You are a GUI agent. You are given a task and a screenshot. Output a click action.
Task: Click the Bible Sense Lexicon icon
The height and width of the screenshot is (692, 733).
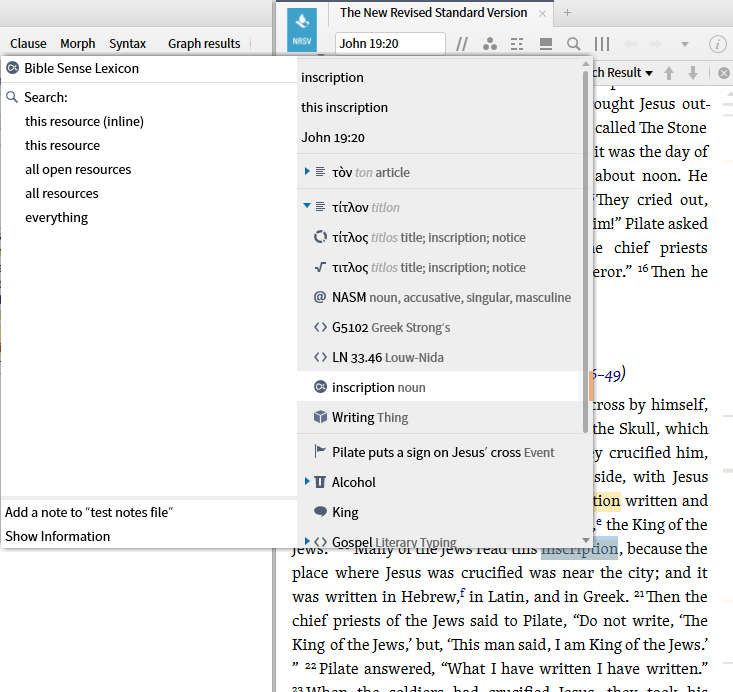(13, 68)
